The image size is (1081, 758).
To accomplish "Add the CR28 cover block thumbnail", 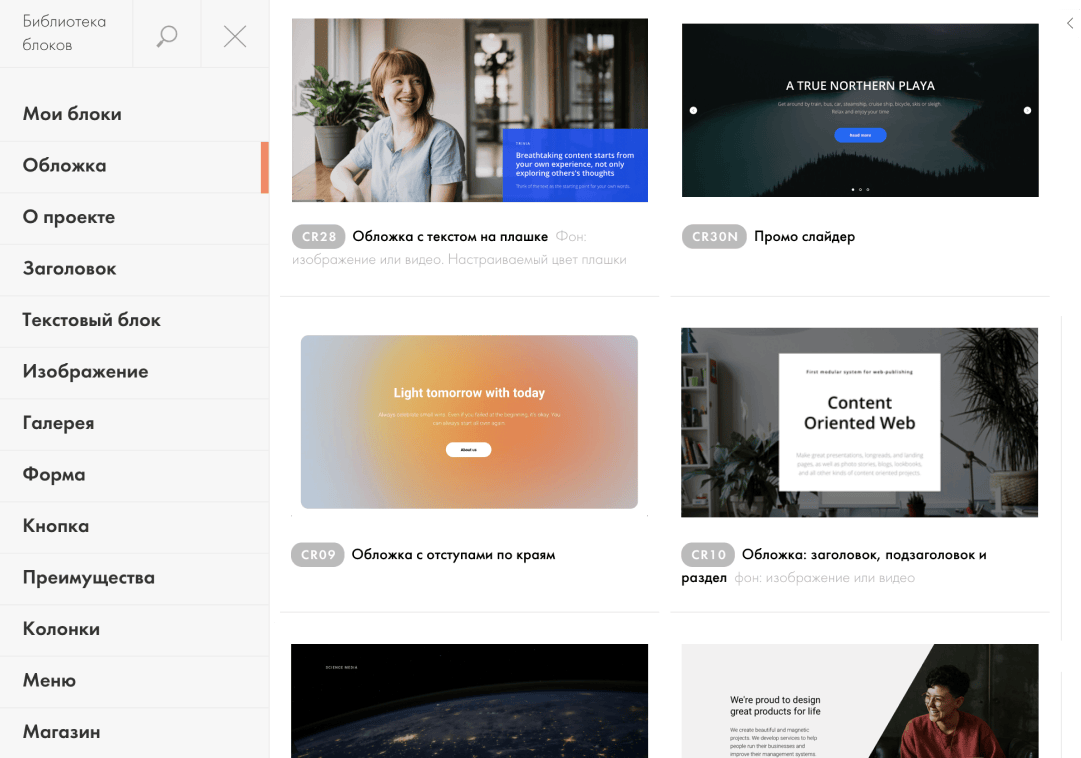I will pos(469,110).
